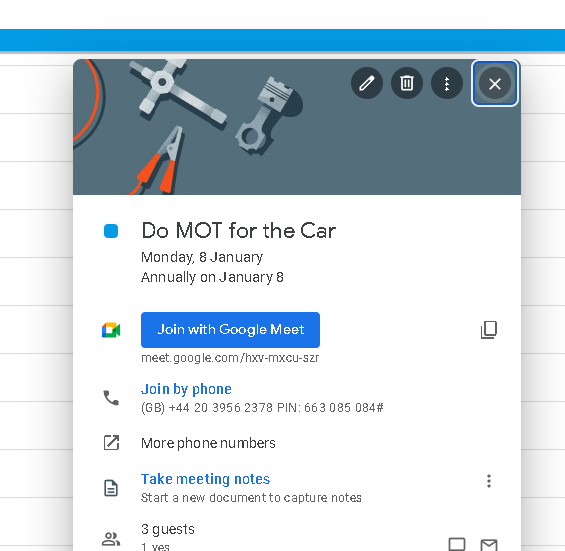Delete the event using the trash icon

tap(407, 83)
